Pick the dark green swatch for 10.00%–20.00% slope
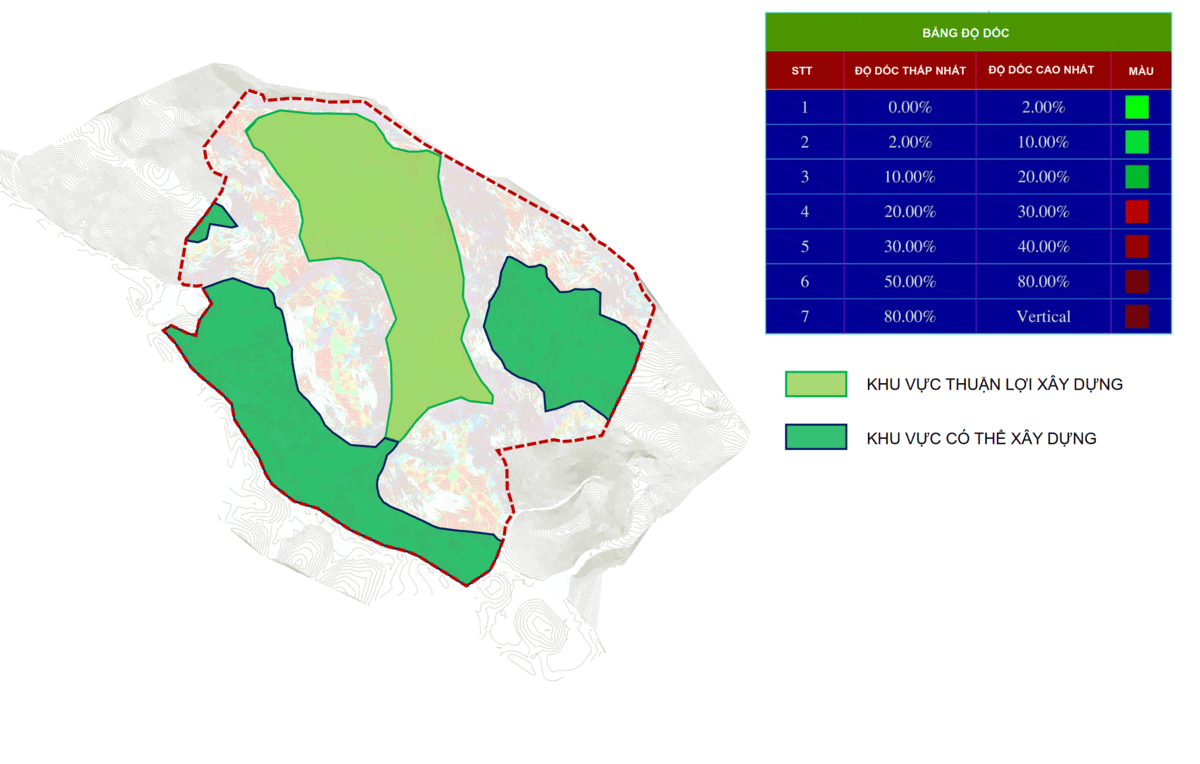 coord(1136,177)
